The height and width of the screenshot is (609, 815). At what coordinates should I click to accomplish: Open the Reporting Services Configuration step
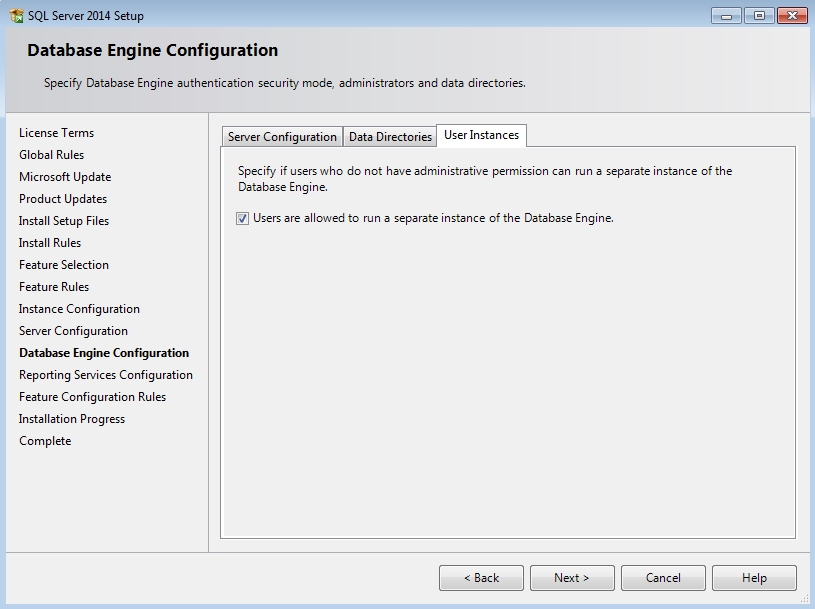point(105,374)
